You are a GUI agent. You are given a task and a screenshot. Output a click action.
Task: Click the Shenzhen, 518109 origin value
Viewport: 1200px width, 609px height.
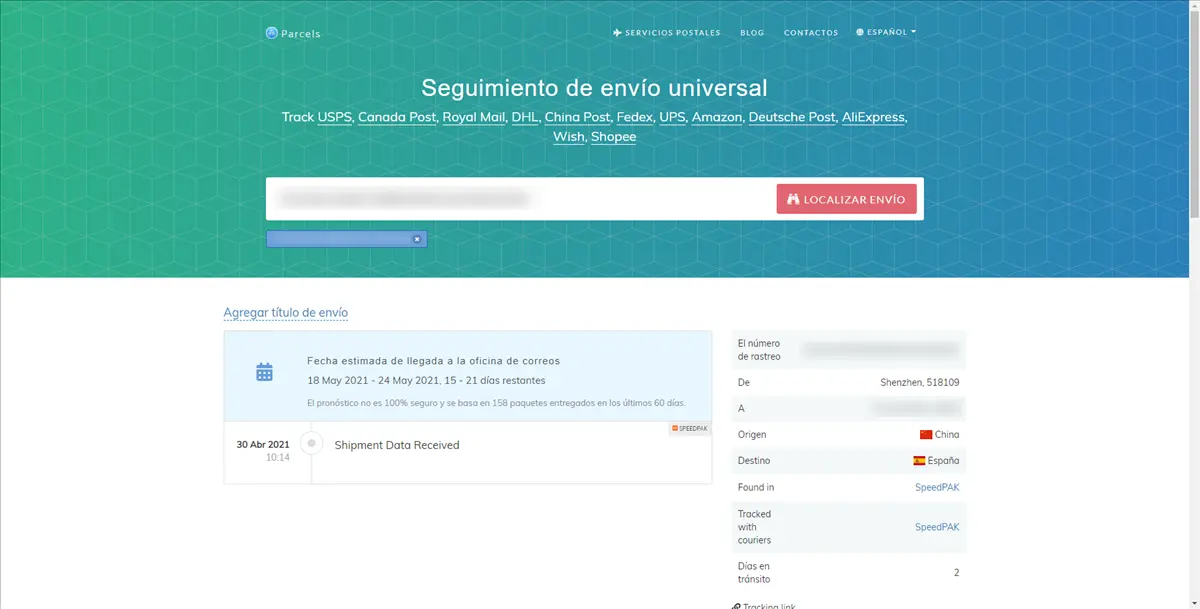tap(920, 383)
